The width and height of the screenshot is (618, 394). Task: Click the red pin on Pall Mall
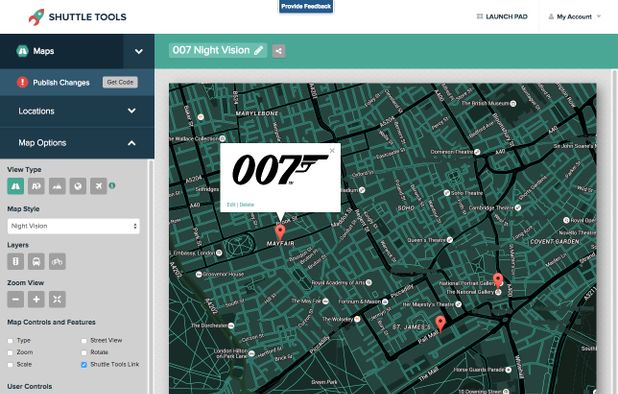[440, 323]
